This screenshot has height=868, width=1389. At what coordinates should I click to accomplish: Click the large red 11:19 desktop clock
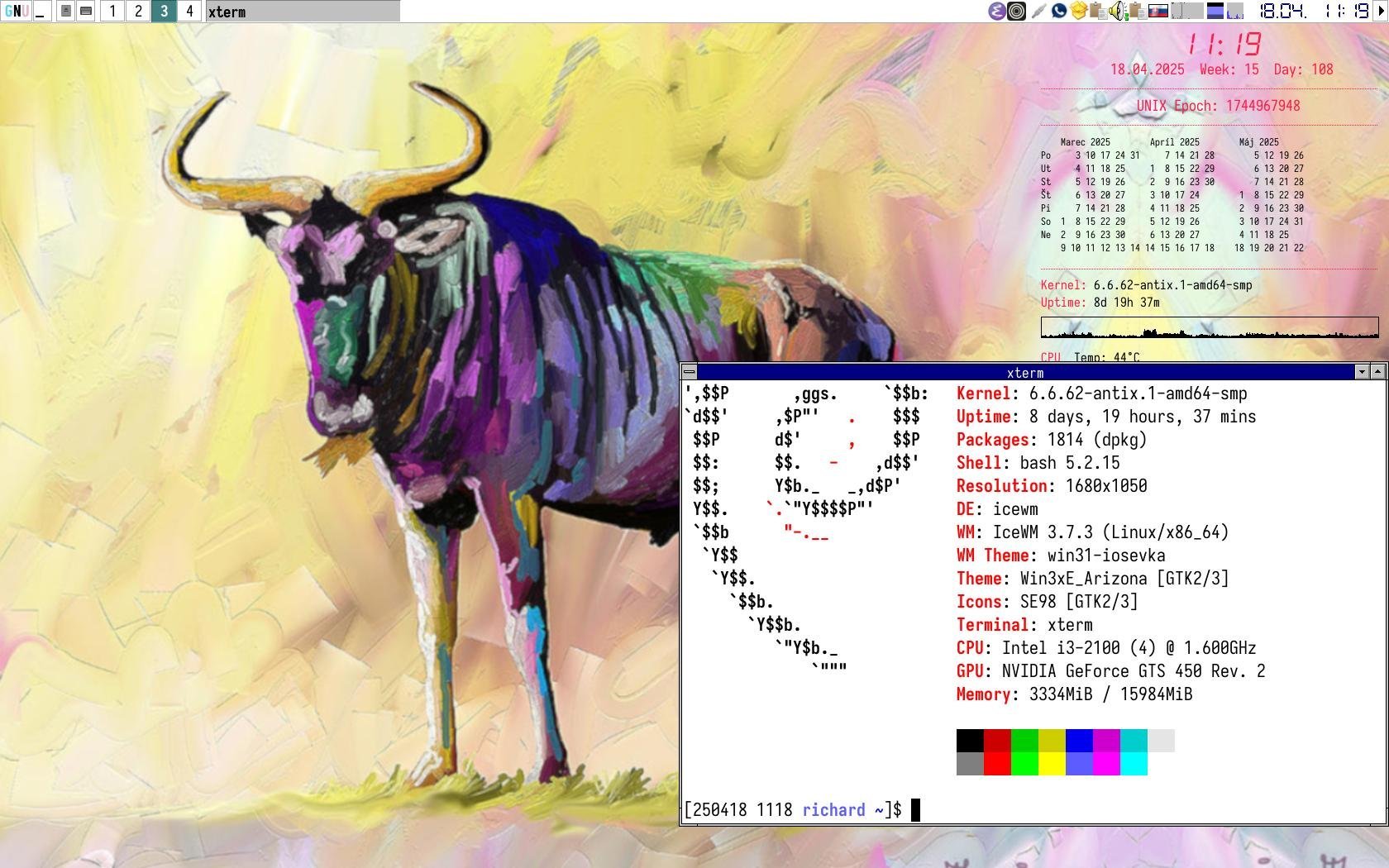coord(1224,43)
